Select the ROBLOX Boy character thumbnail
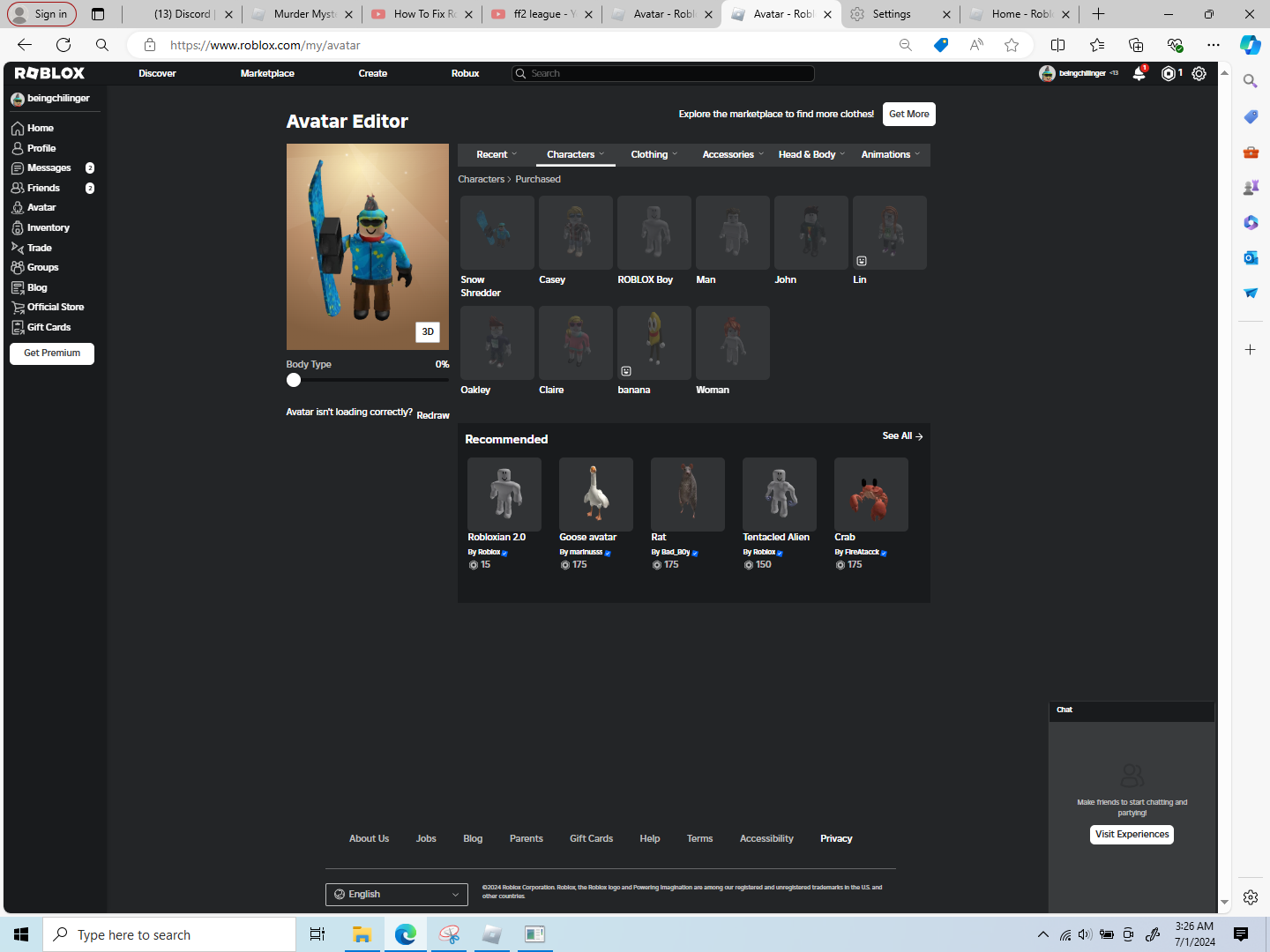The width and height of the screenshot is (1270, 952). (x=654, y=233)
